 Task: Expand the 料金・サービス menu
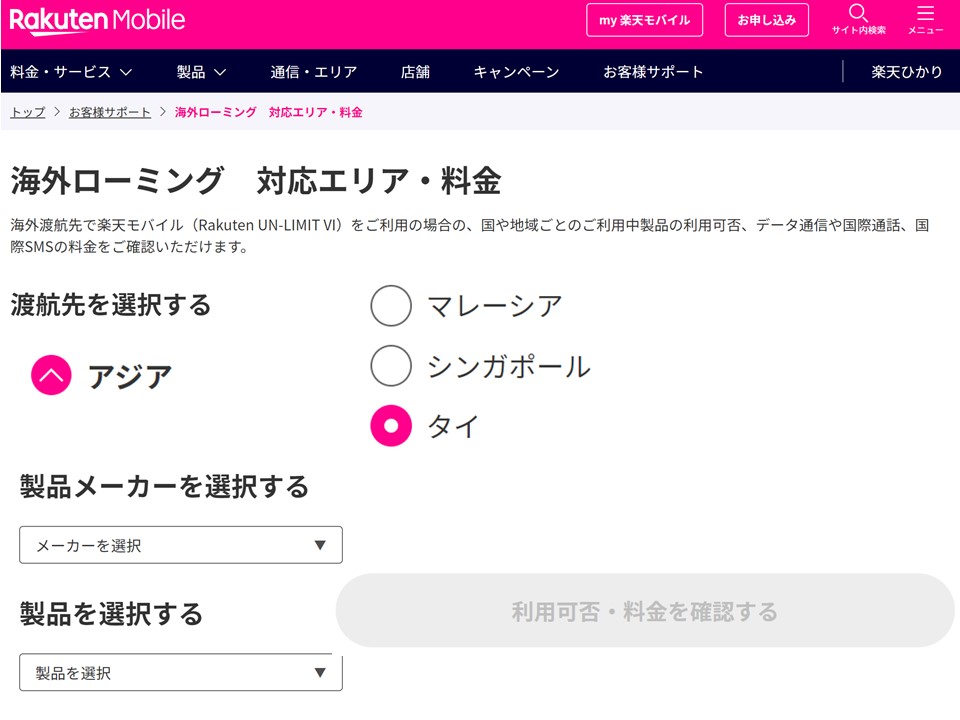(x=71, y=72)
